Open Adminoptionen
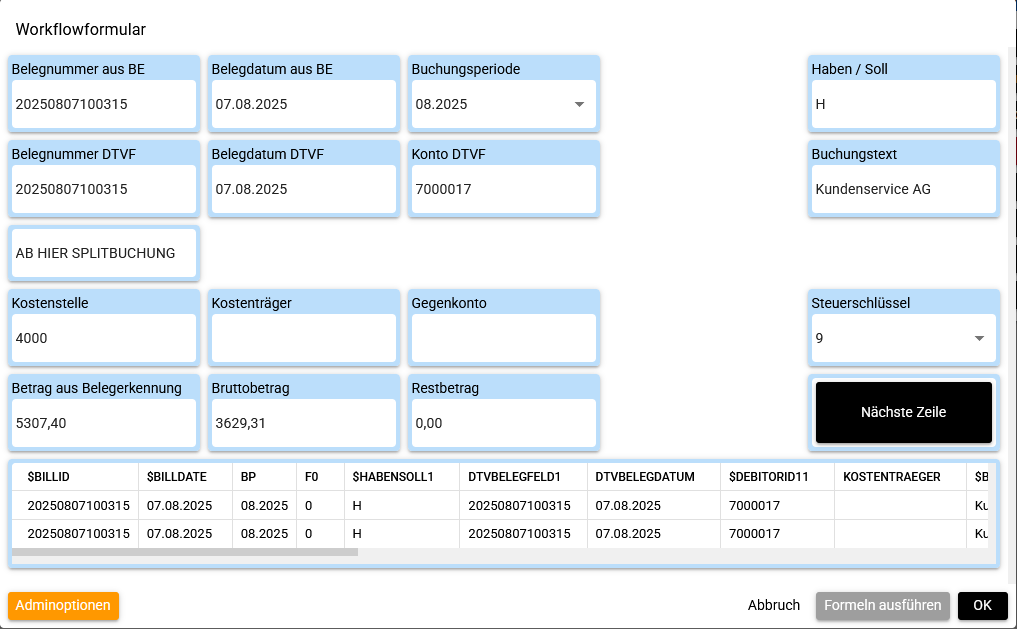The image size is (1017, 629). click(x=63, y=605)
